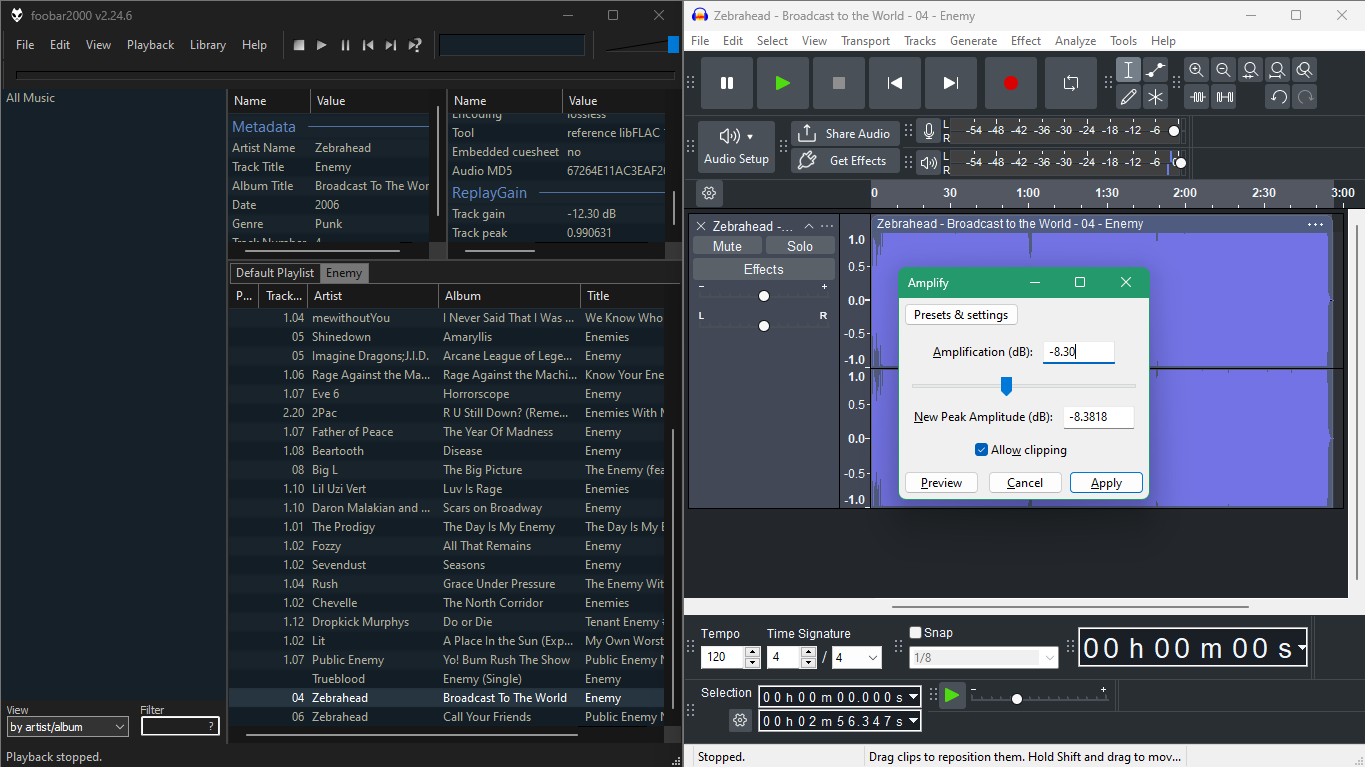Click Apply in the Amplify dialog
This screenshot has width=1365, height=767.
tap(1105, 483)
